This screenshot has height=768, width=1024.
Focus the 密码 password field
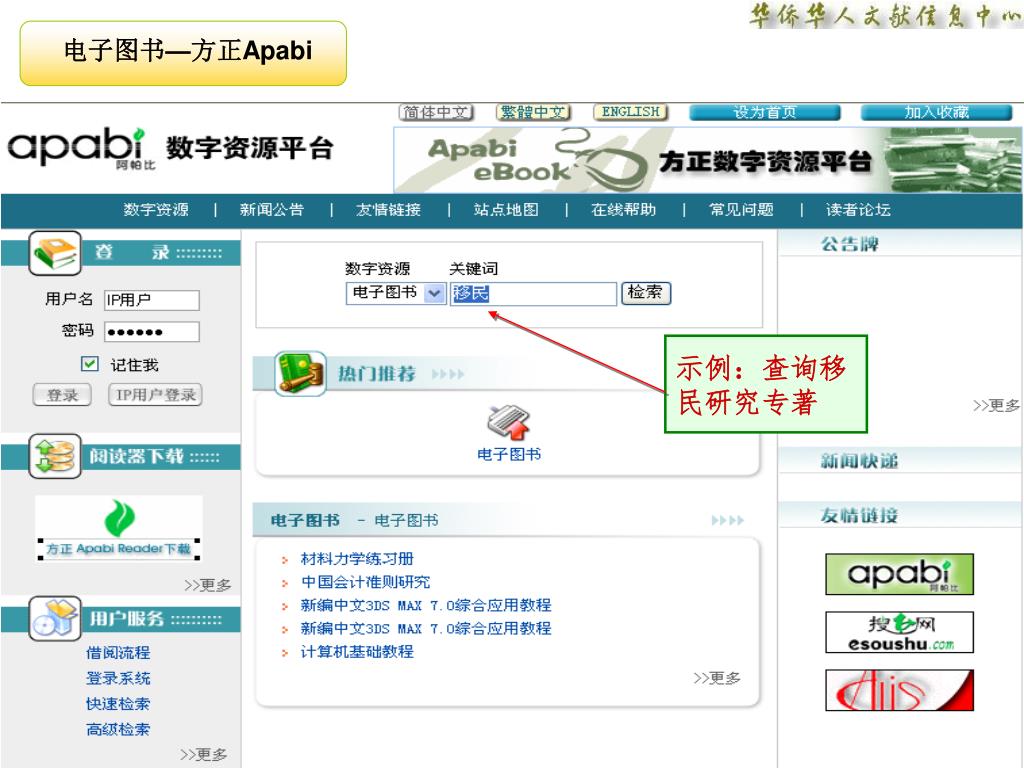(x=152, y=332)
